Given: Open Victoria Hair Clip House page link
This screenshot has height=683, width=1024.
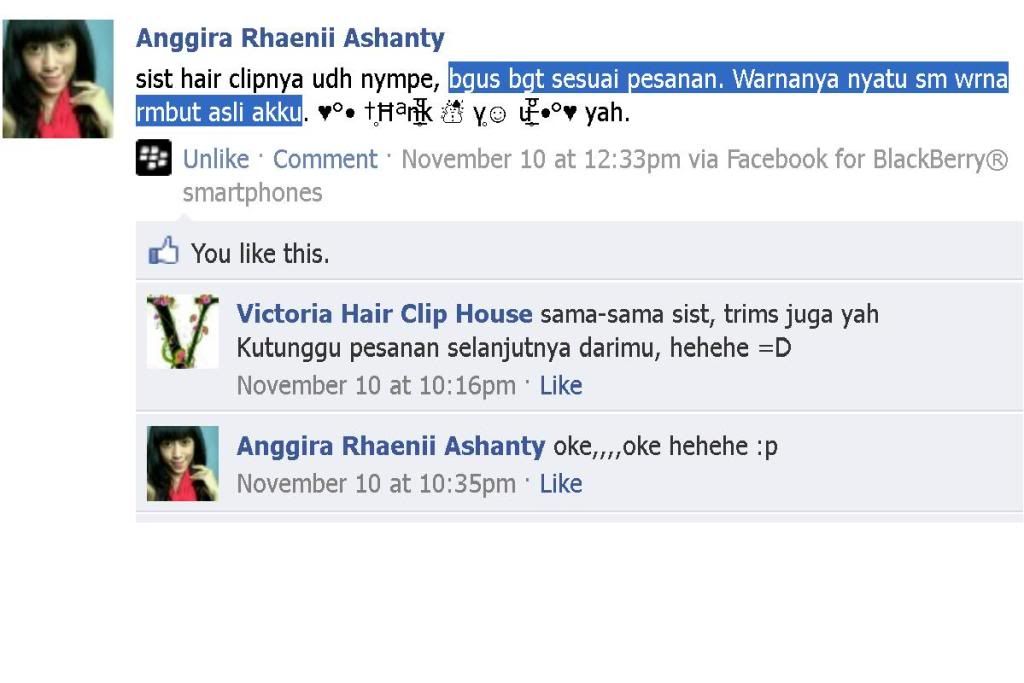Looking at the screenshot, I should pyautogui.click(x=384, y=314).
